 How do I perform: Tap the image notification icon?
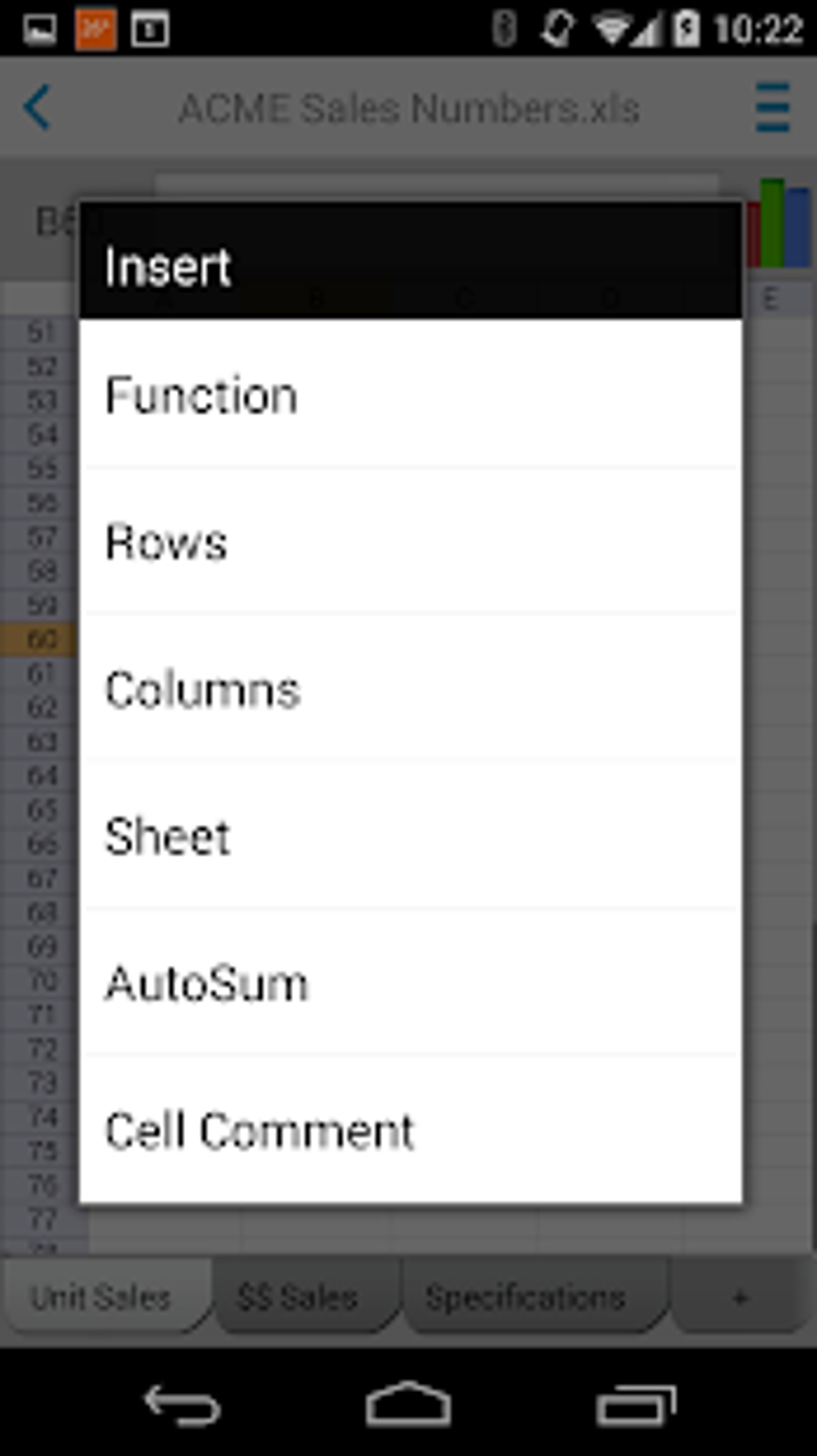39,30
